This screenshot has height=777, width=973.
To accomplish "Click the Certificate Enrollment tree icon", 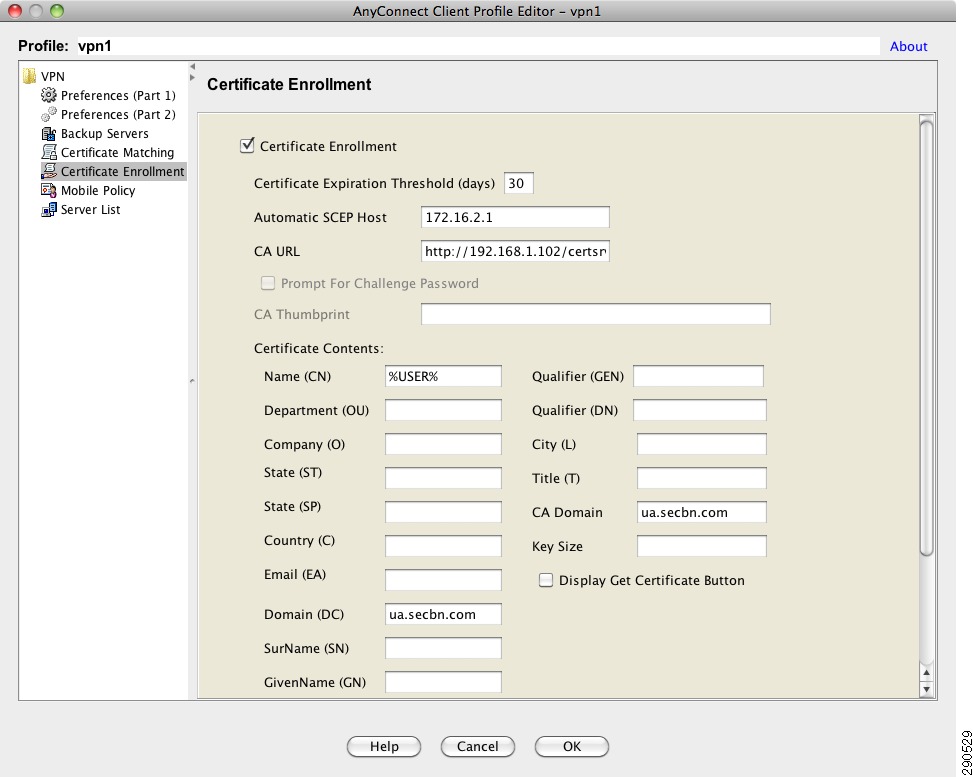I will point(48,171).
